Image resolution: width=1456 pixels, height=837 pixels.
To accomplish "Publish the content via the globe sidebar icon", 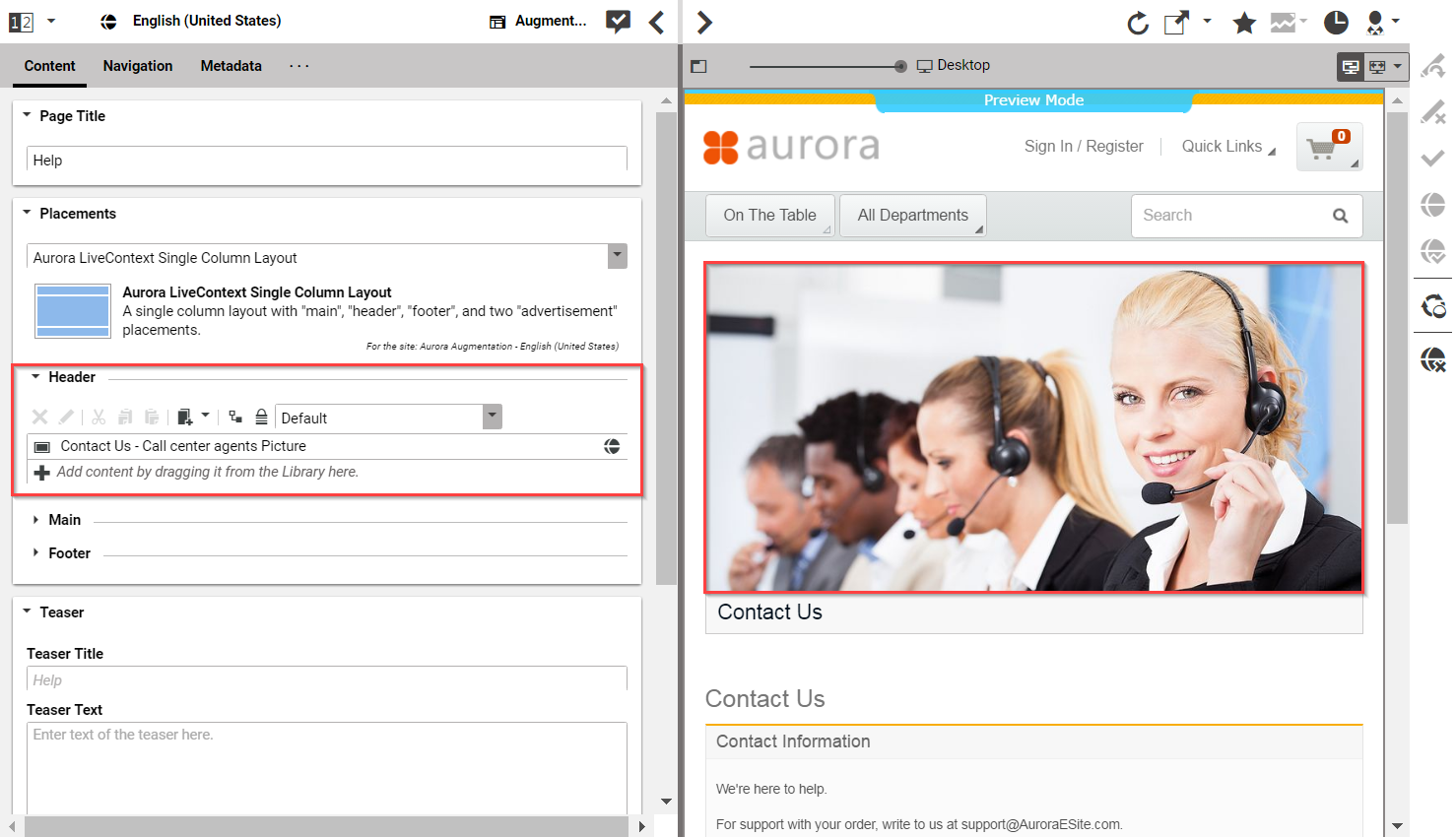I will pyautogui.click(x=1433, y=204).
